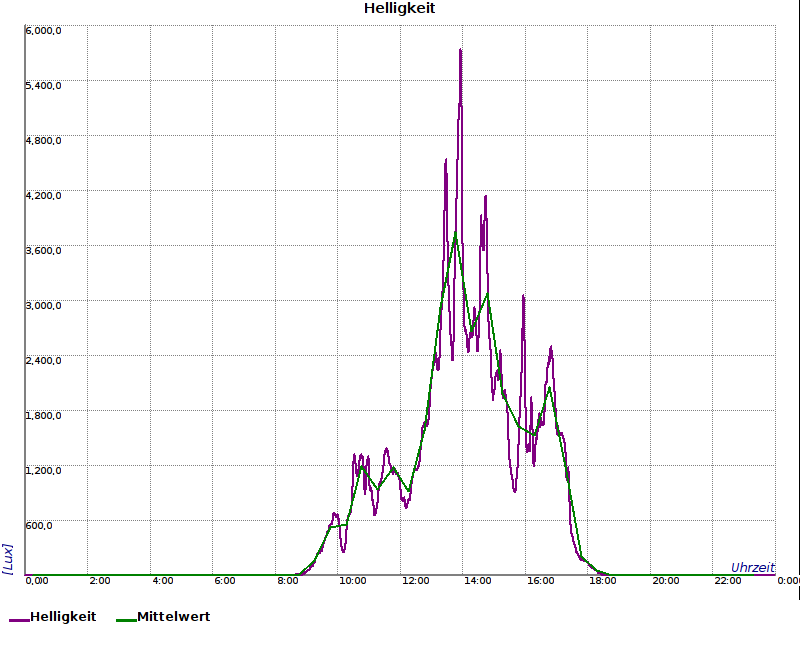Click the 4:00 time tick label
The height and width of the screenshot is (650, 800).
point(163,581)
